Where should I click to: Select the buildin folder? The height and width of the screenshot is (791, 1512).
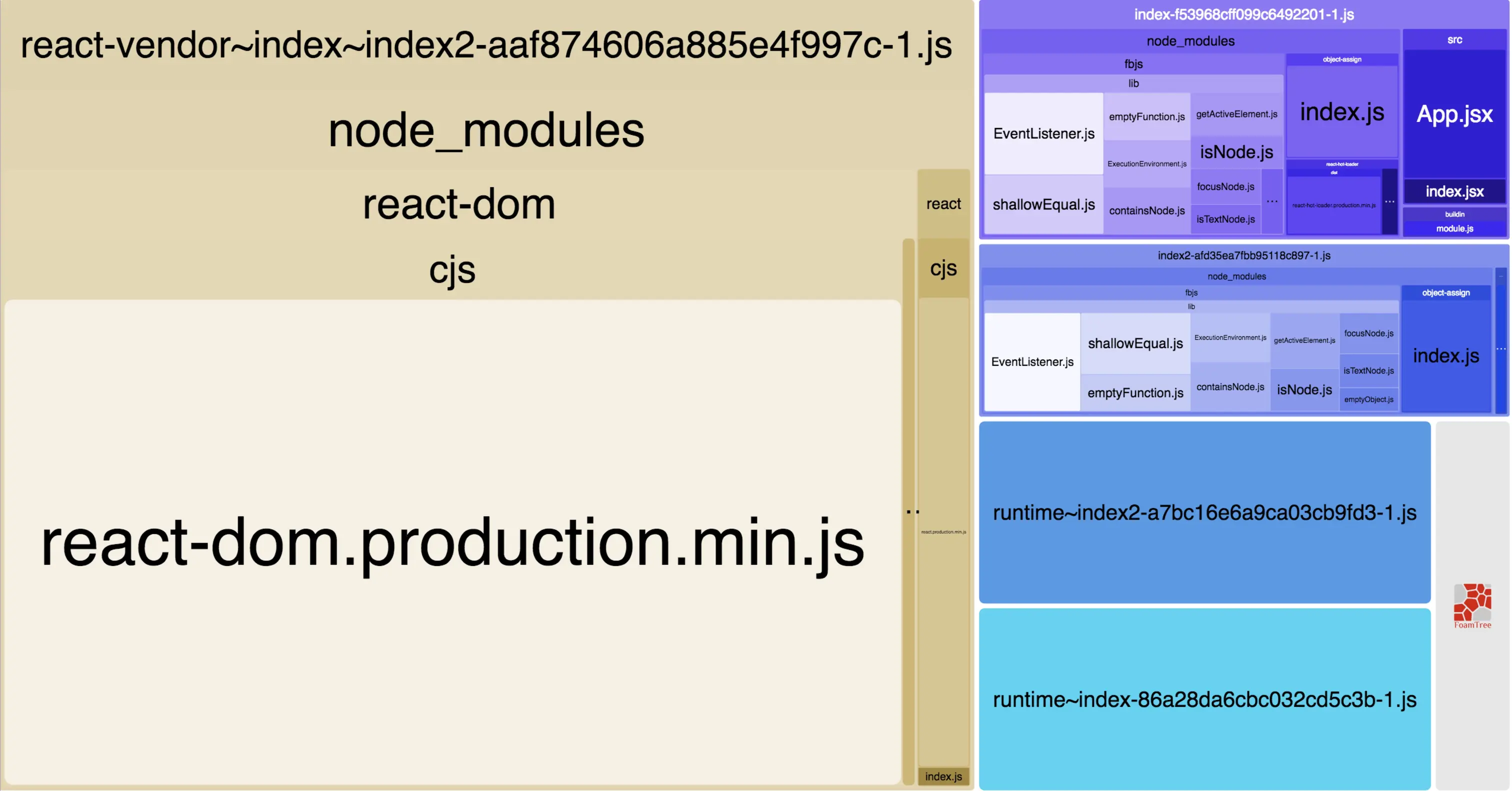point(1454,214)
